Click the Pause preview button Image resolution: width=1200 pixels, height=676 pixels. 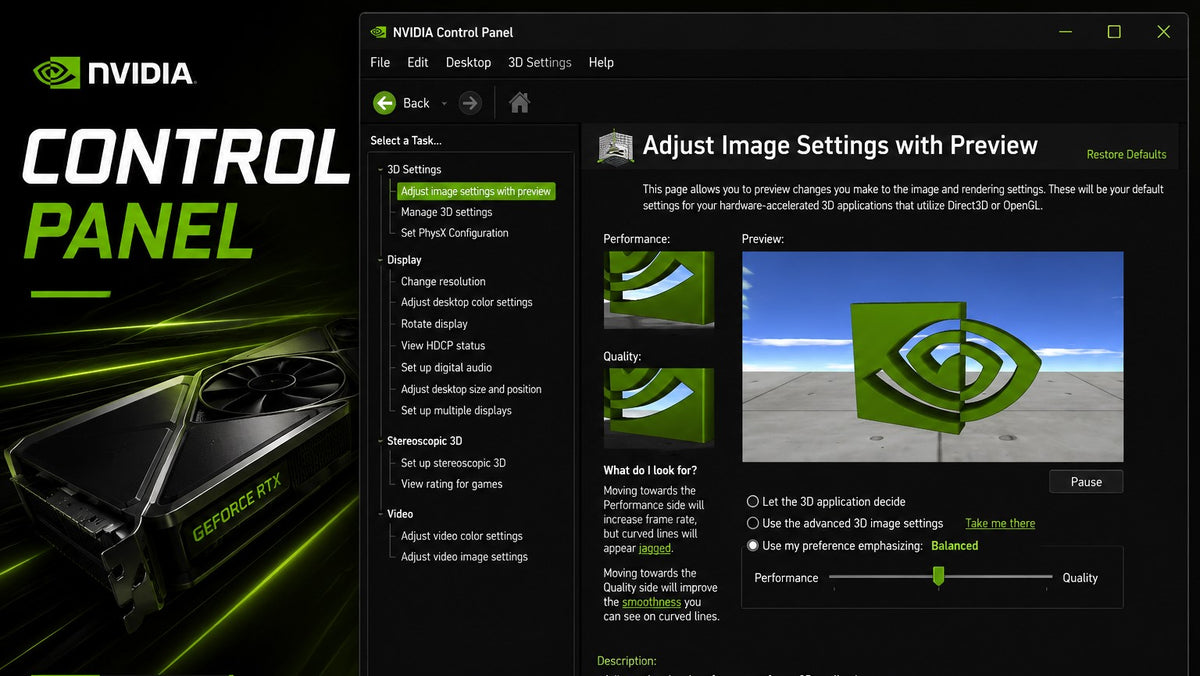coord(1086,482)
